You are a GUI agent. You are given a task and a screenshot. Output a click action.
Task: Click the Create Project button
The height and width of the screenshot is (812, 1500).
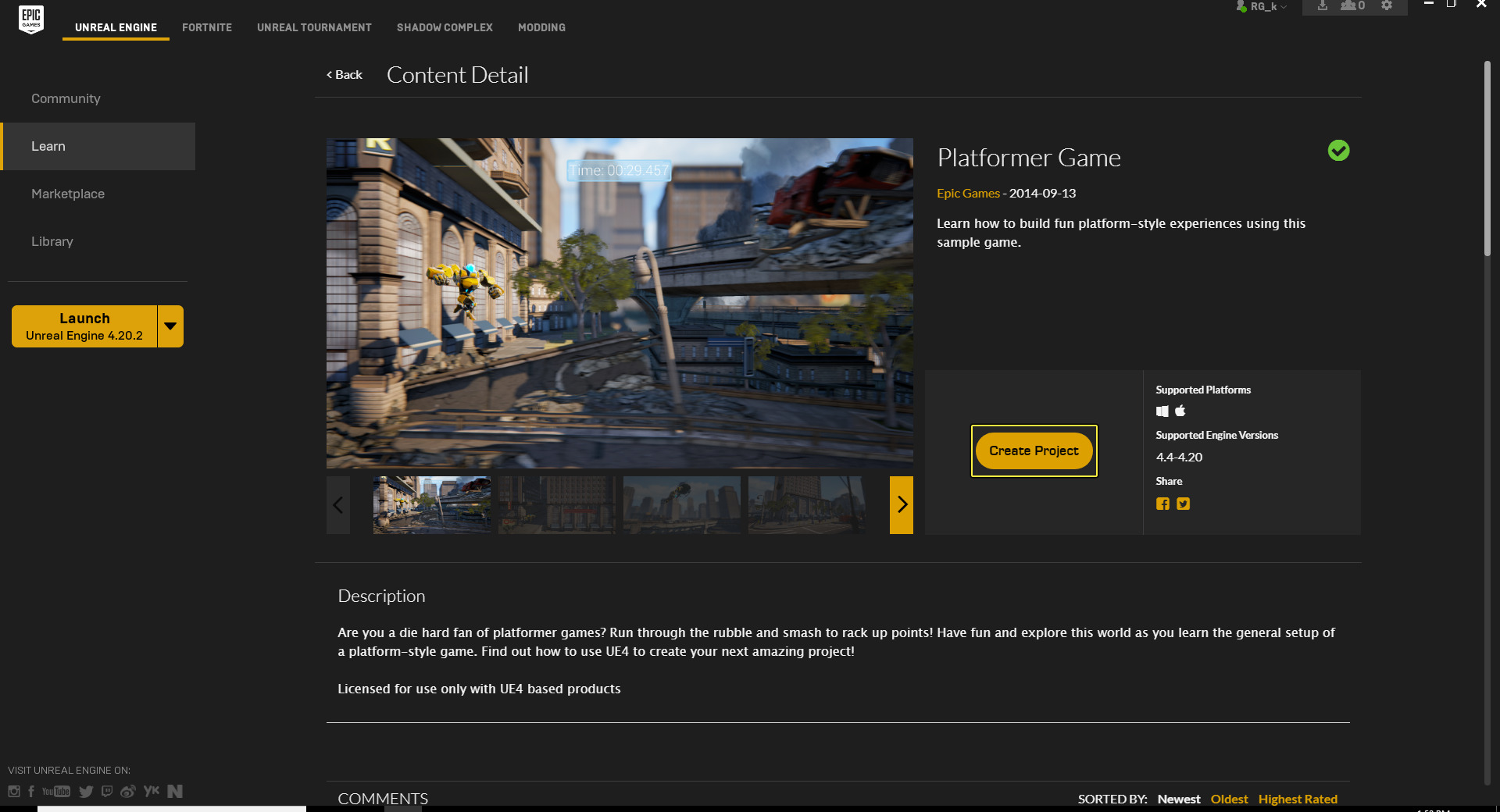coord(1034,451)
